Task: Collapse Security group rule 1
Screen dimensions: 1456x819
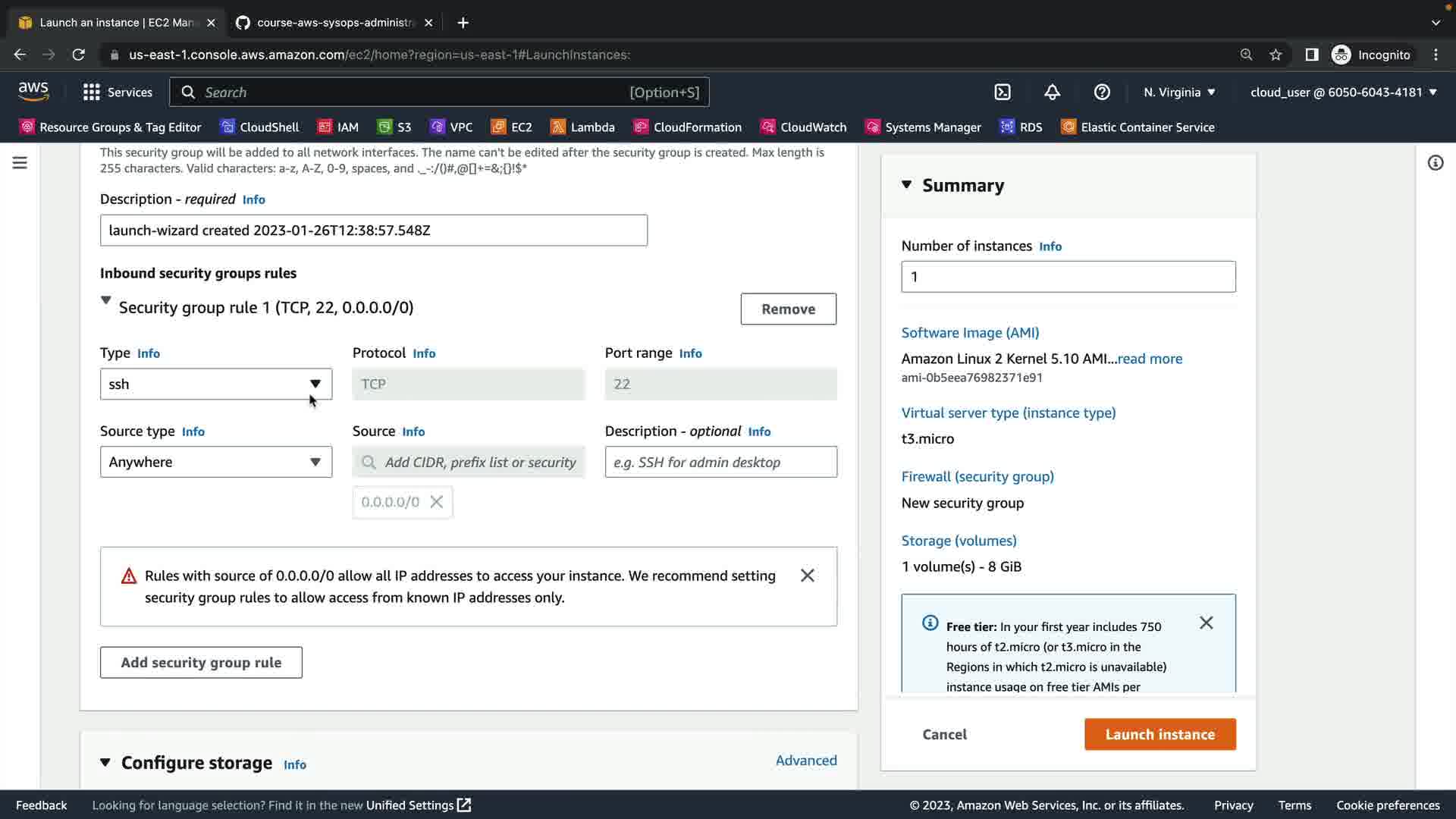Action: [x=106, y=301]
